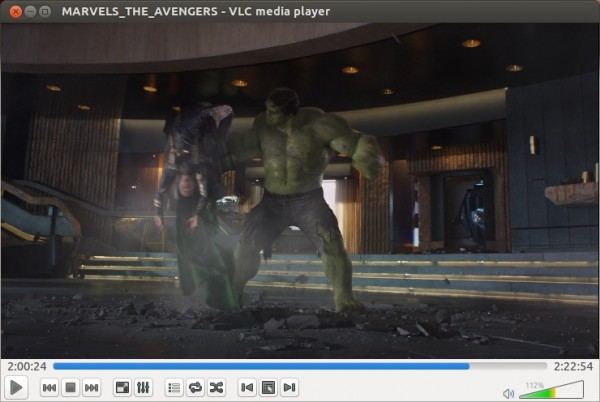This screenshot has width=600, height=402.
Task: Go to next chapter
Action: pyautogui.click(x=289, y=387)
